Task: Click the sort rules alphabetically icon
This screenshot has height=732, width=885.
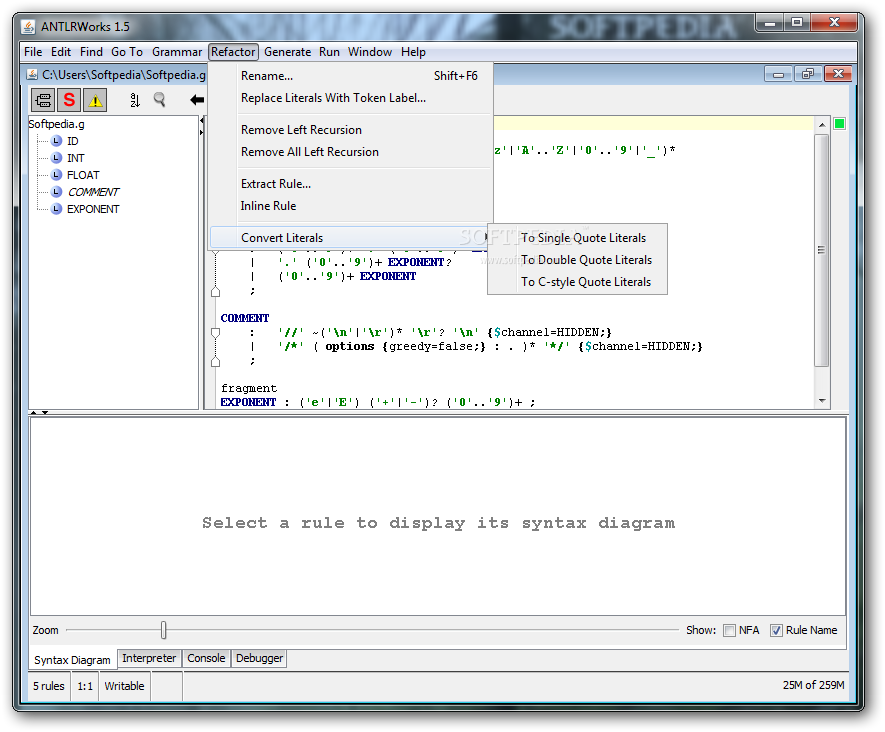Action: (134, 100)
